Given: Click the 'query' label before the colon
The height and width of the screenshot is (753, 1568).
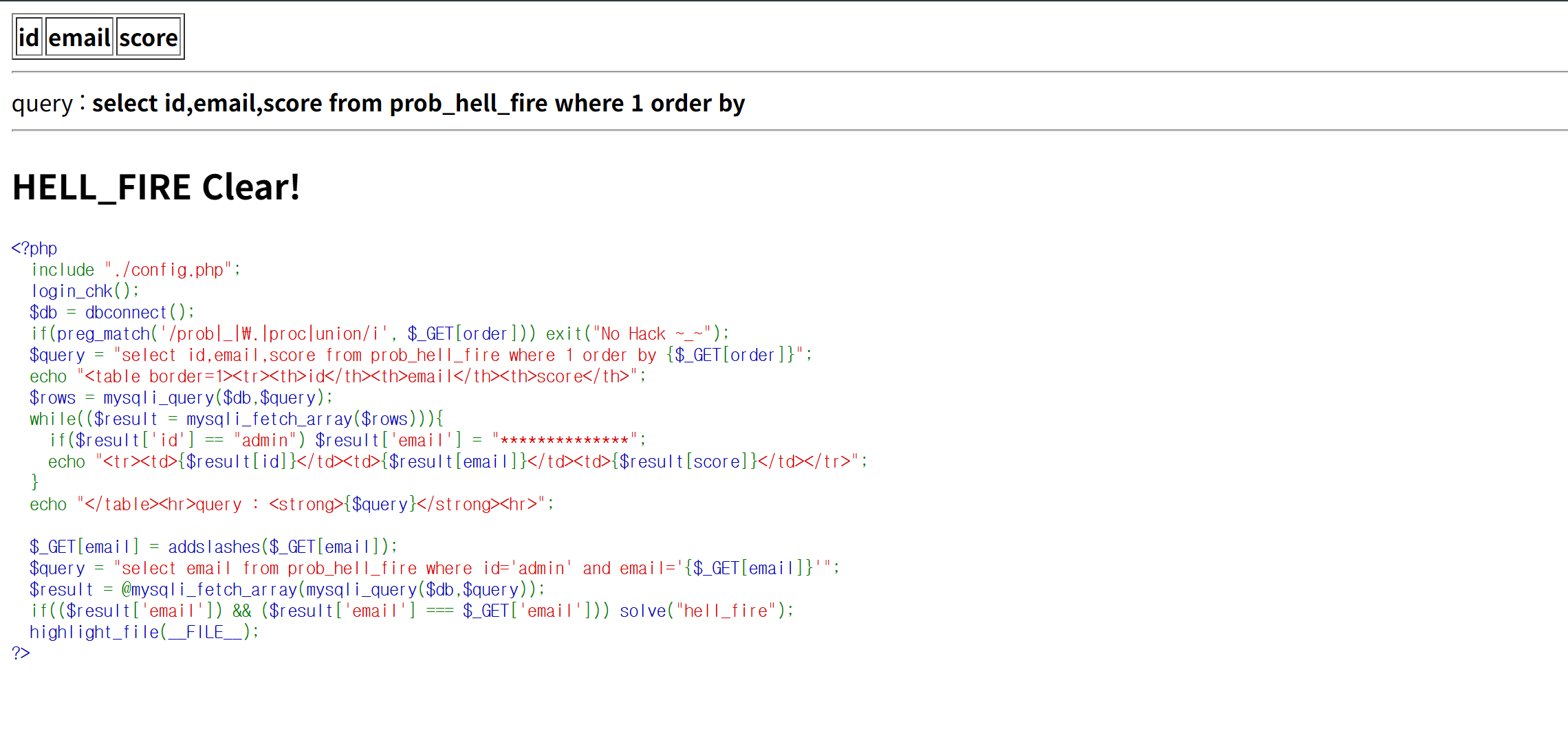Looking at the screenshot, I should tap(42, 103).
